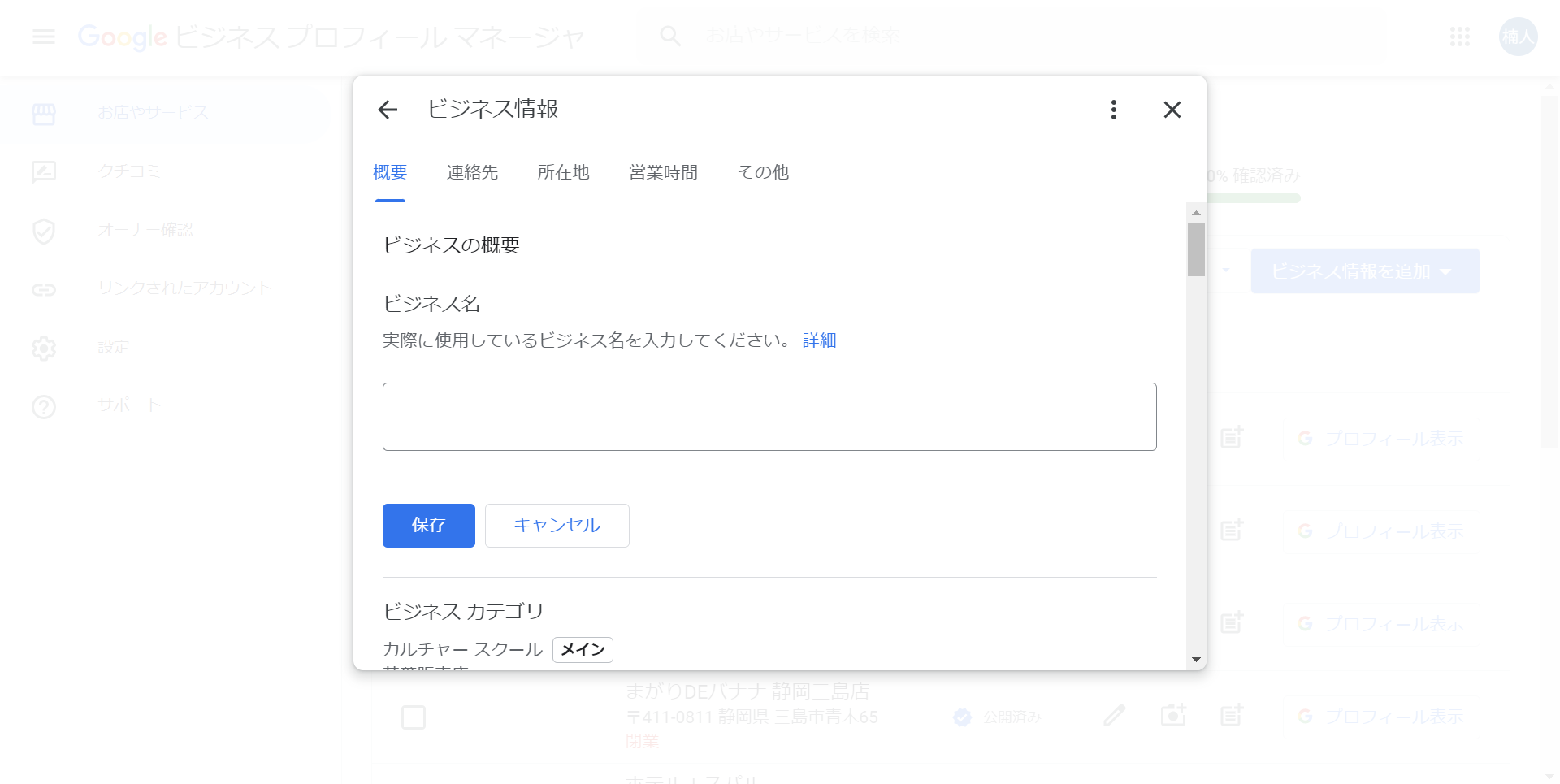Click the reviews icon in sidebar
The image size is (1560, 784).
44,172
